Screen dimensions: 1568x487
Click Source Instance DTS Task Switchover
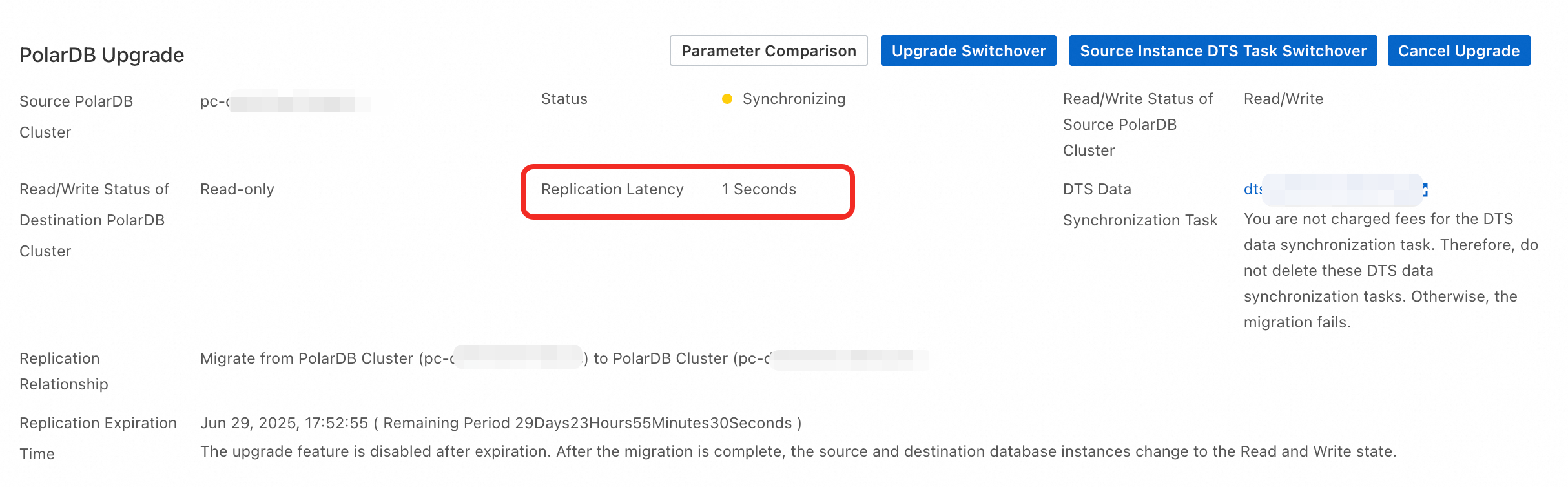1223,50
